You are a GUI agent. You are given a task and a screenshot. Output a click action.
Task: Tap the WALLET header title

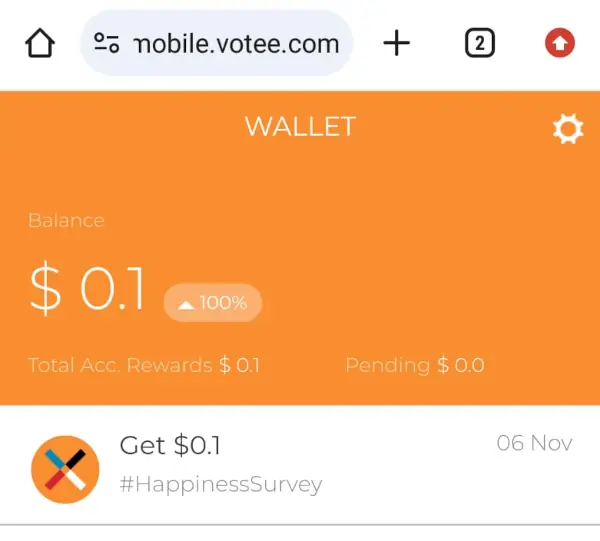300,127
